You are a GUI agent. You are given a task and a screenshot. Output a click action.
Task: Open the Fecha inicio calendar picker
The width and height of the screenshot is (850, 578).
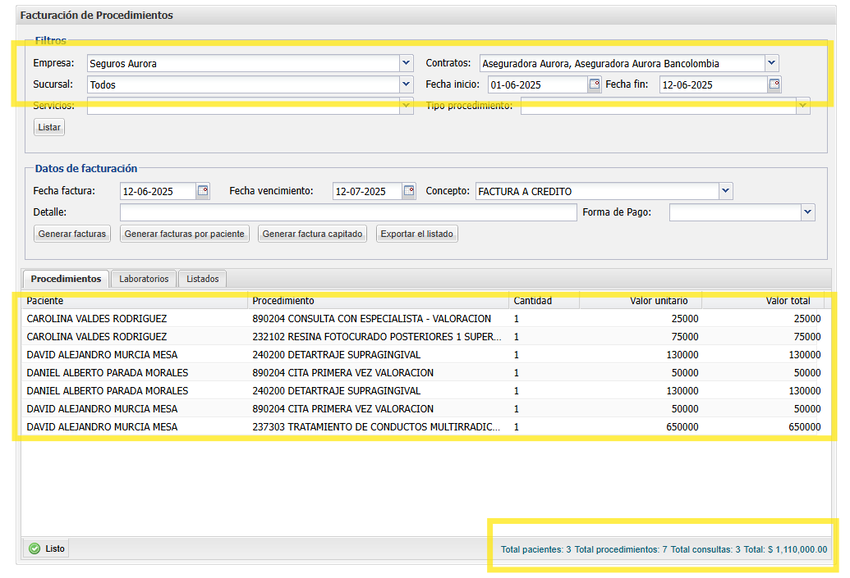[594, 85]
